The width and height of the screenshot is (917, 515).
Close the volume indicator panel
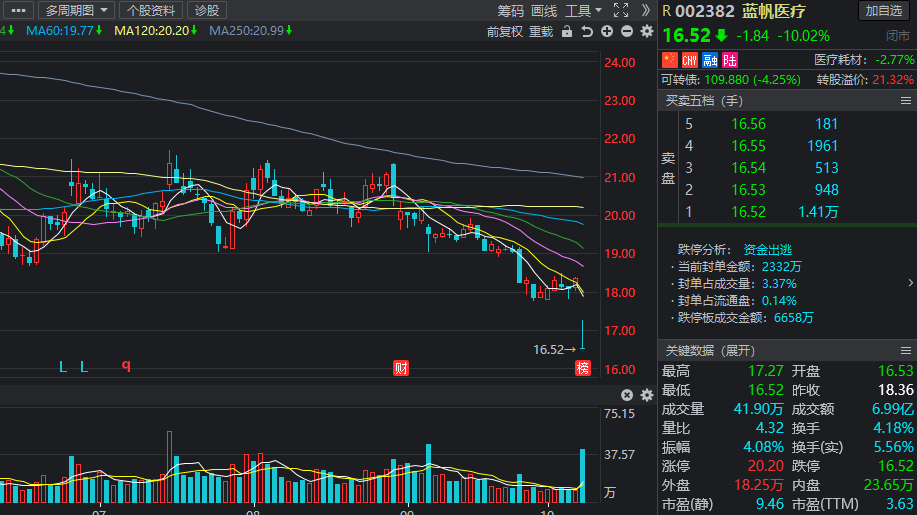(627, 395)
